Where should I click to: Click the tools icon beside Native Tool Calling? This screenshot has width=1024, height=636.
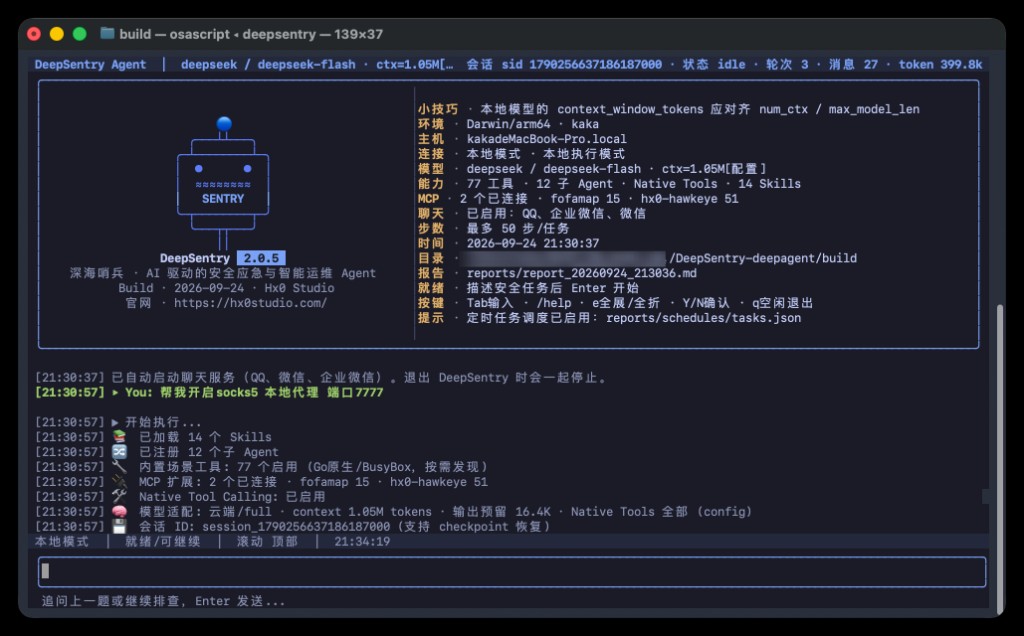[x=119, y=497]
